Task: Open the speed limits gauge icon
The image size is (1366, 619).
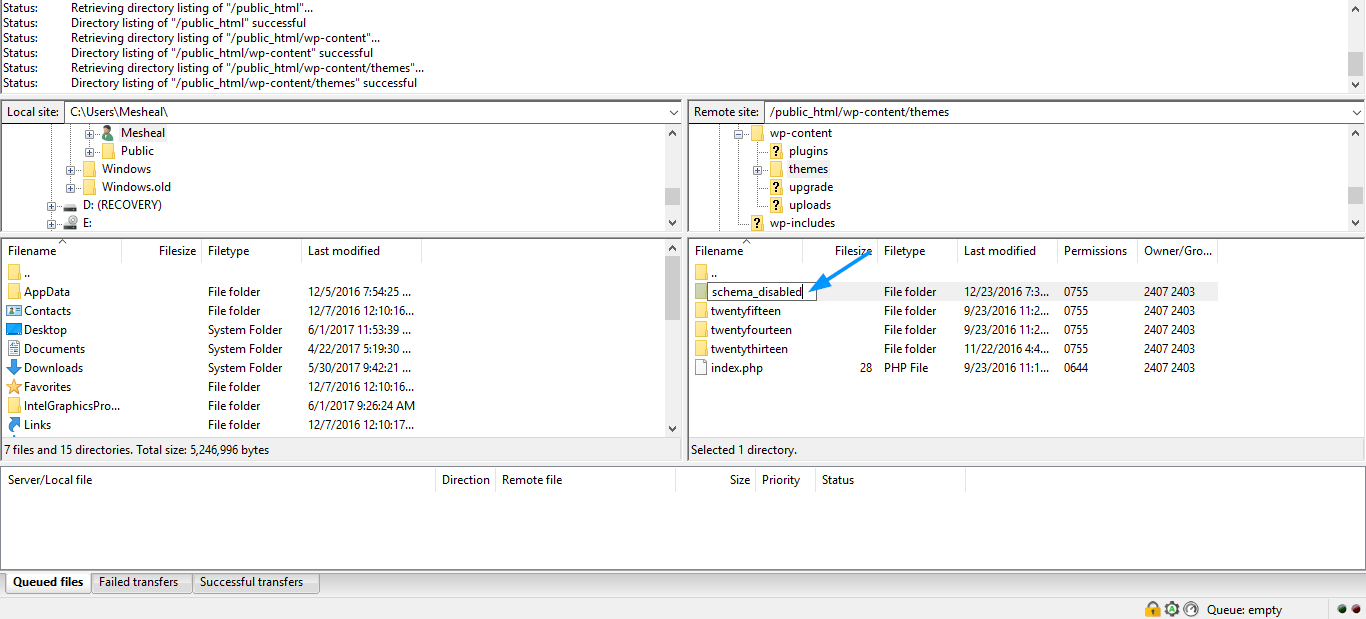Action: 1190,609
